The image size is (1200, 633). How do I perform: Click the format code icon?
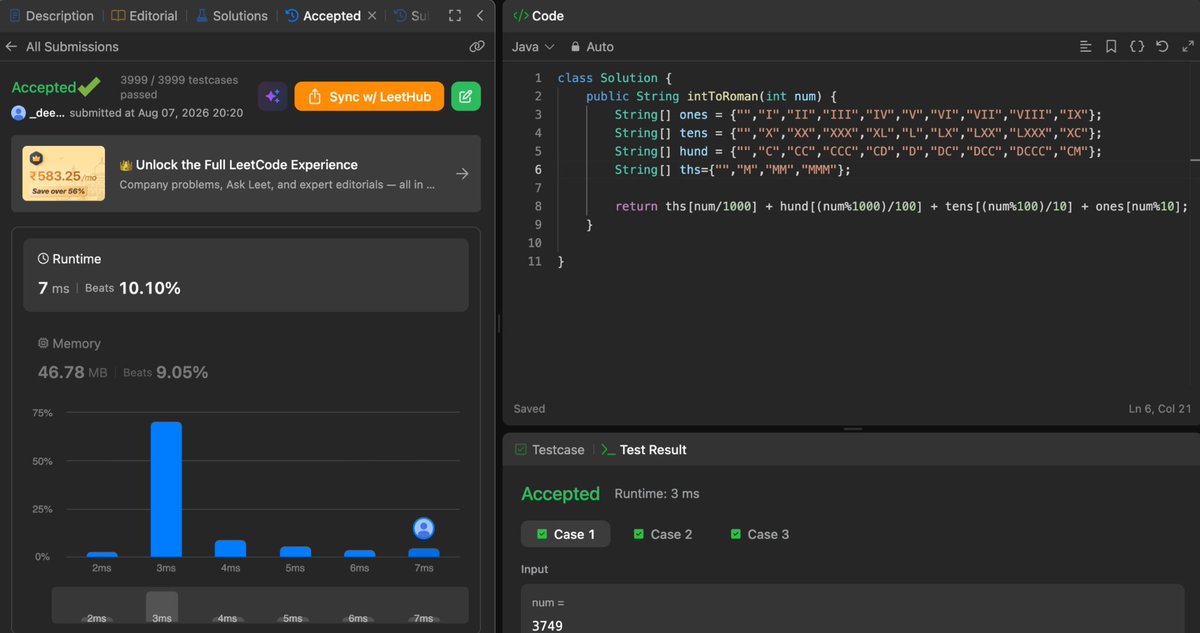coord(1086,46)
